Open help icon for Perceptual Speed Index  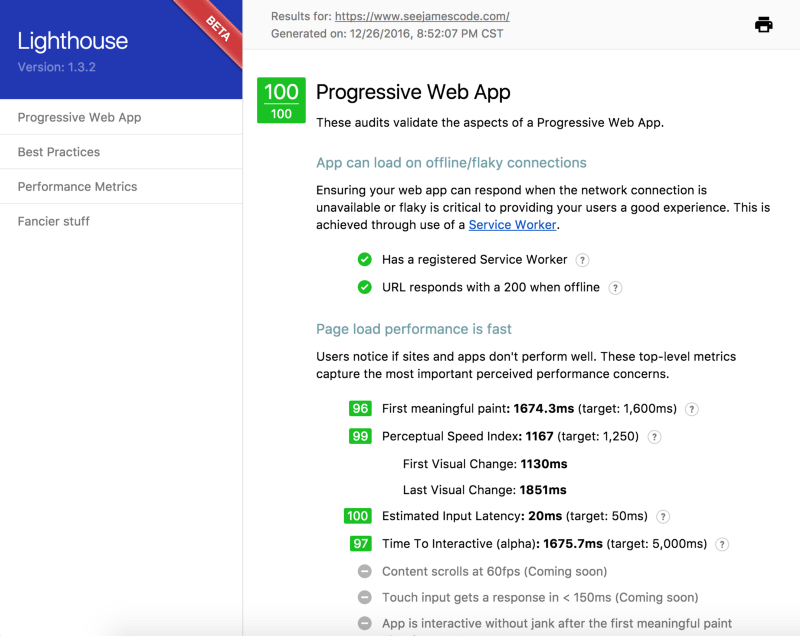[x=655, y=437]
